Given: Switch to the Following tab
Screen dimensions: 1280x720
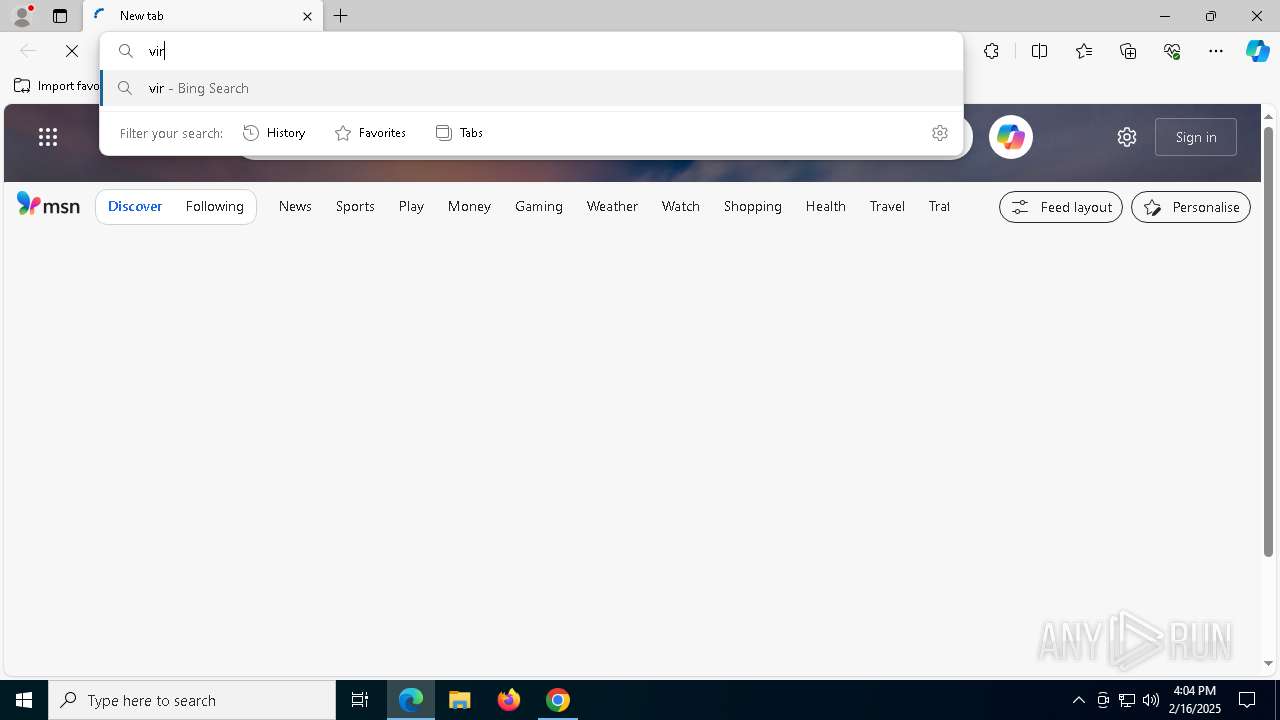Looking at the screenshot, I should click(215, 206).
